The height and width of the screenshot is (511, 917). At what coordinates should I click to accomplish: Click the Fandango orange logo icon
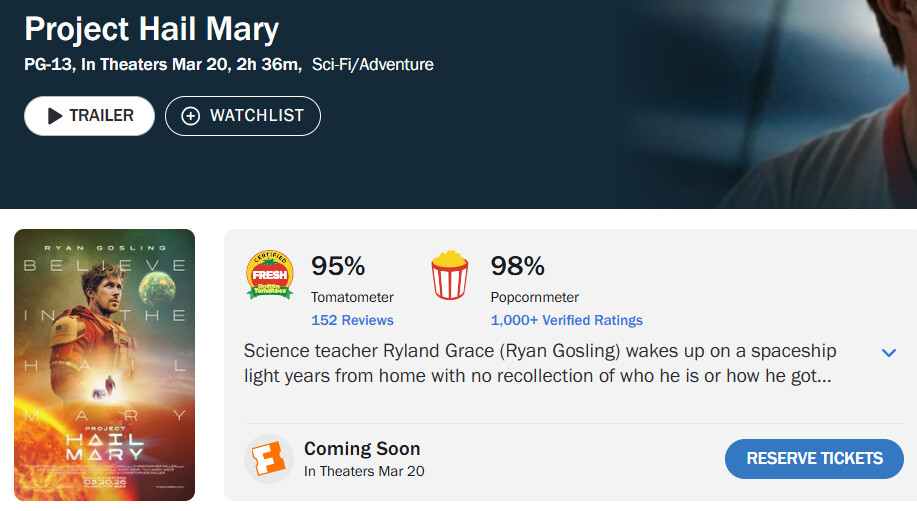coord(269,460)
